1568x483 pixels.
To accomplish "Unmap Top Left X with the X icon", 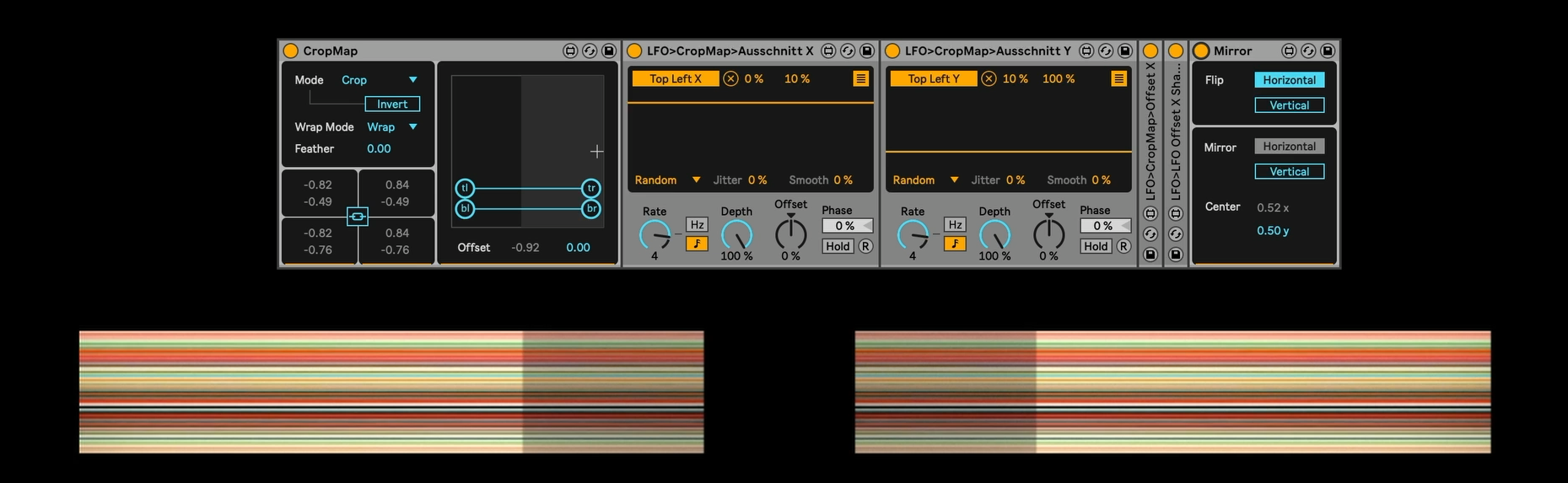I will pyautogui.click(x=730, y=78).
